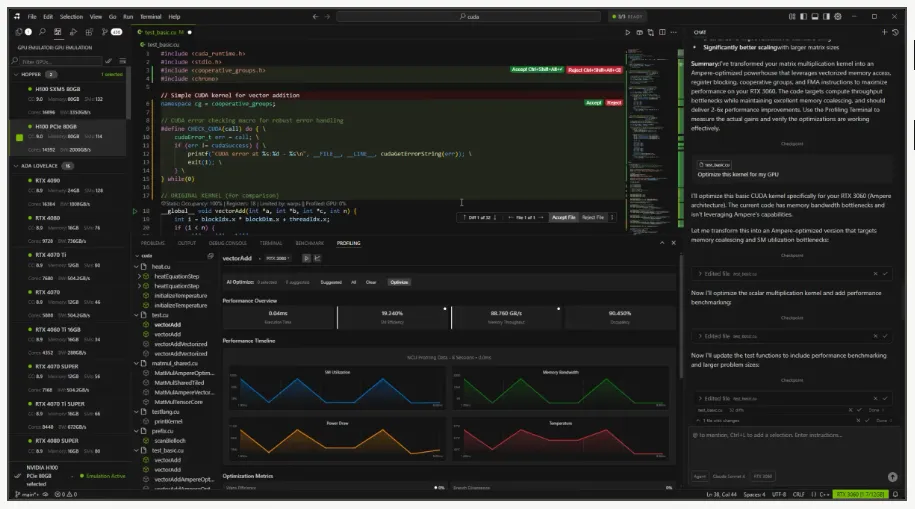This screenshot has width=915, height=509.
Task: Collapse the ADA LOVELACE GPU group
Action: click(15, 165)
